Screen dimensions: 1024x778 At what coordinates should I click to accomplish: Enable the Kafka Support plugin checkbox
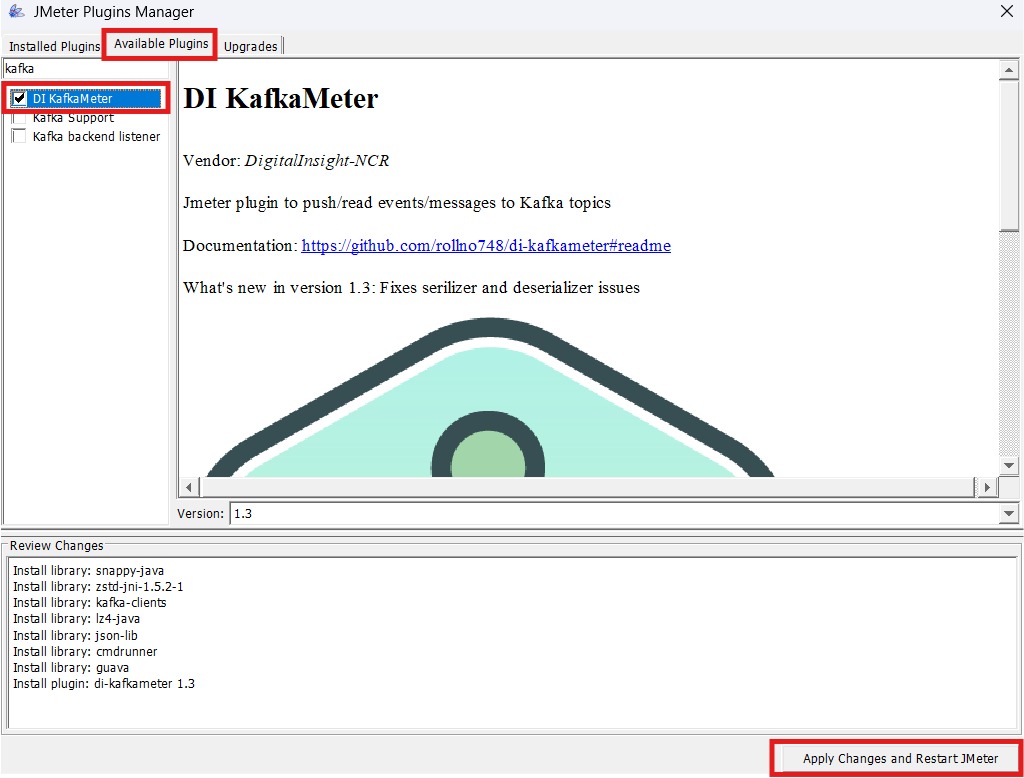(17, 117)
